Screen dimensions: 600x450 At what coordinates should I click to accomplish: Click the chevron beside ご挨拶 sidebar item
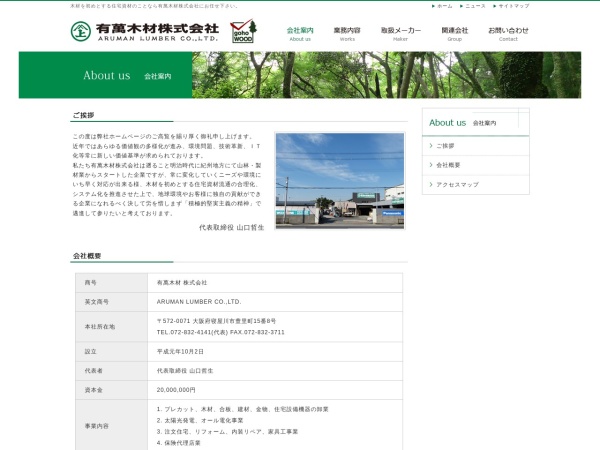tap(431, 146)
